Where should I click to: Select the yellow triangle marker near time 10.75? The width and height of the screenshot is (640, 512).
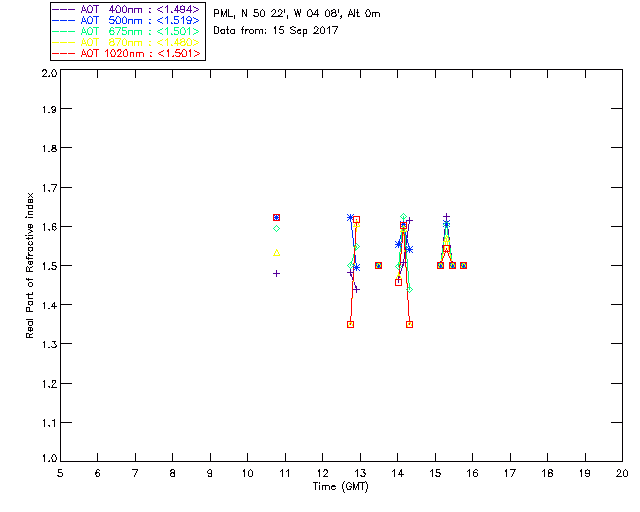[276, 253]
